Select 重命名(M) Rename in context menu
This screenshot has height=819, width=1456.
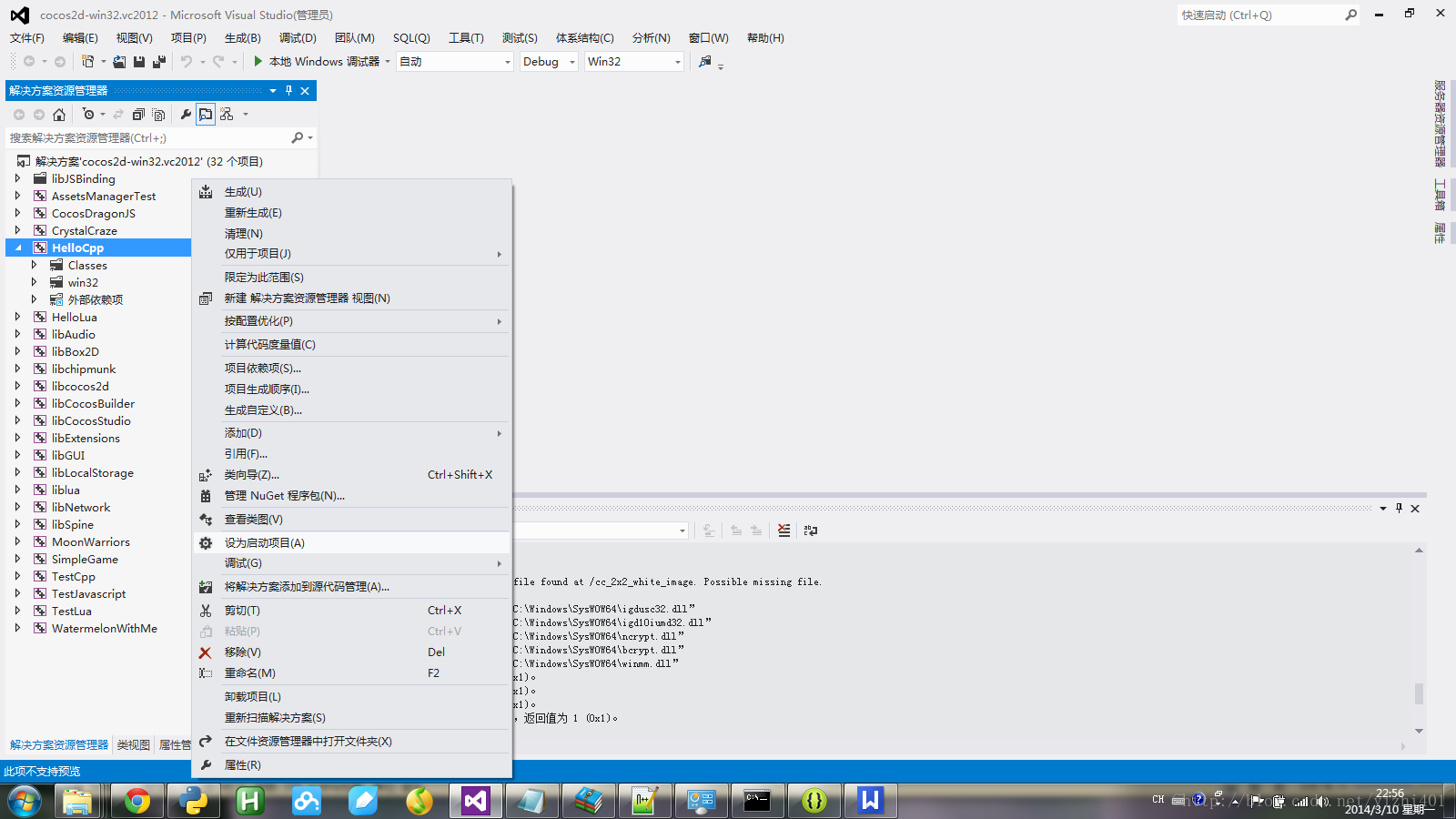click(x=352, y=673)
